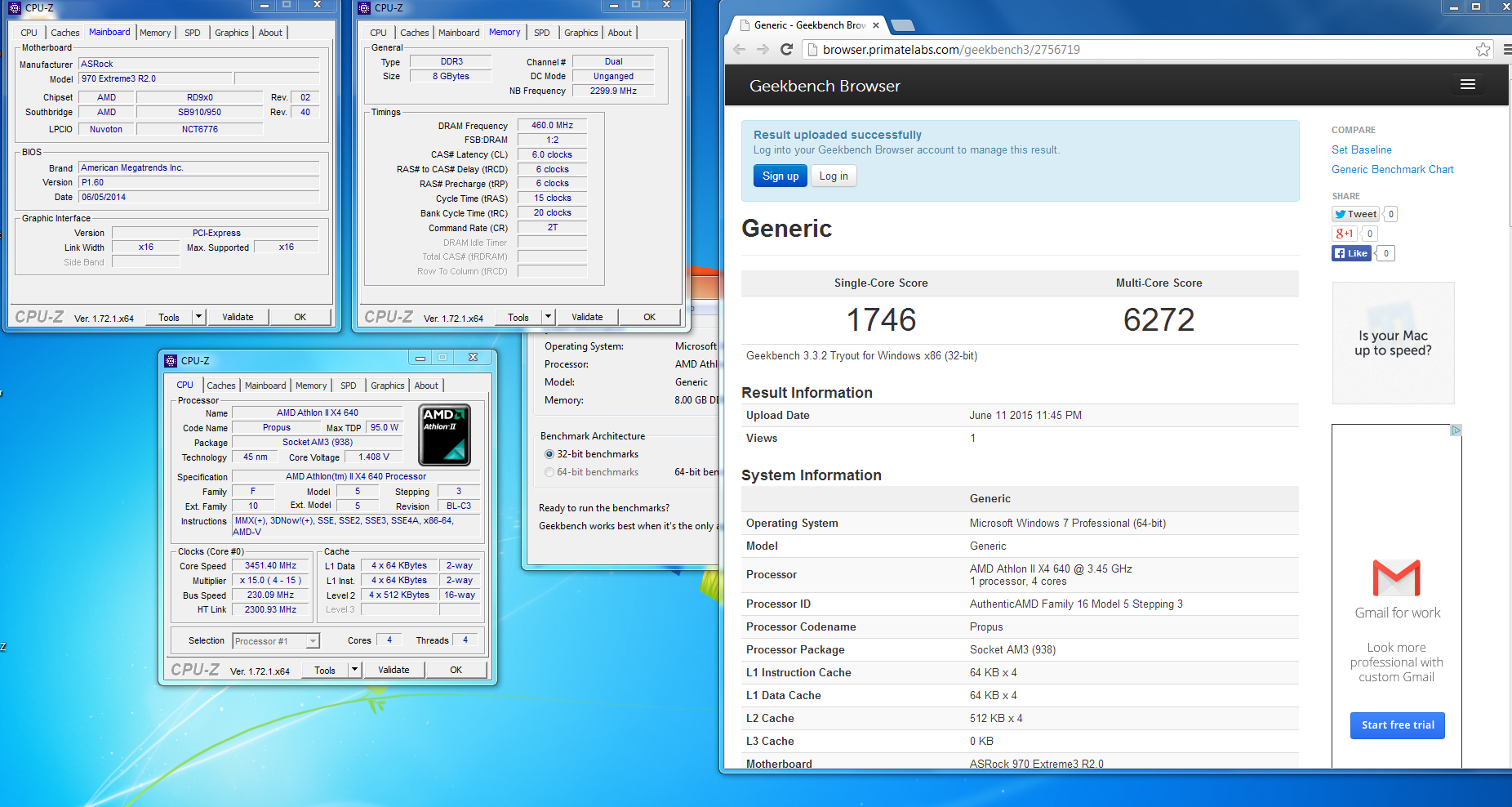
Task: Click the Gmail logo in the advertisement
Action: 1397,577
